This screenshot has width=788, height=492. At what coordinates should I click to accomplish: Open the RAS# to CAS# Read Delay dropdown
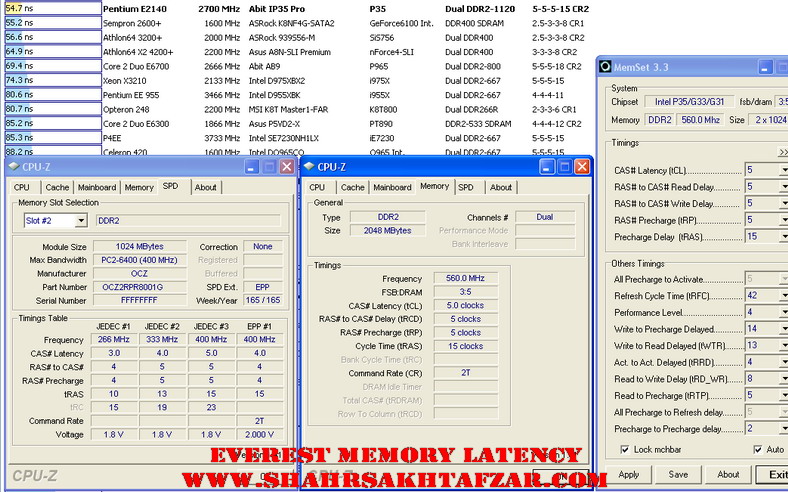click(x=783, y=187)
